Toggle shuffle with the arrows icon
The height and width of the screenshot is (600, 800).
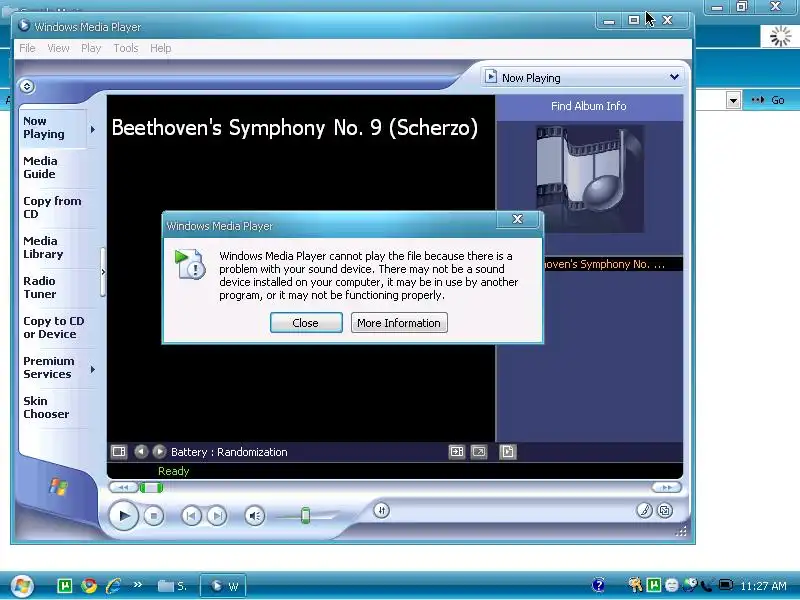pos(381,511)
